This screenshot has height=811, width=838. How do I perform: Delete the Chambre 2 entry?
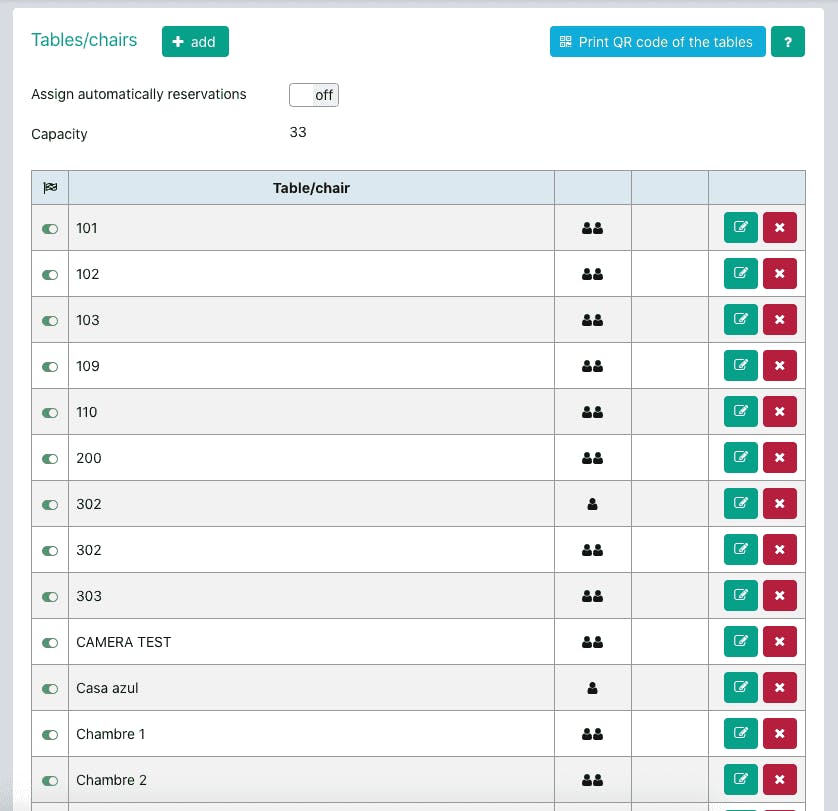(x=780, y=779)
